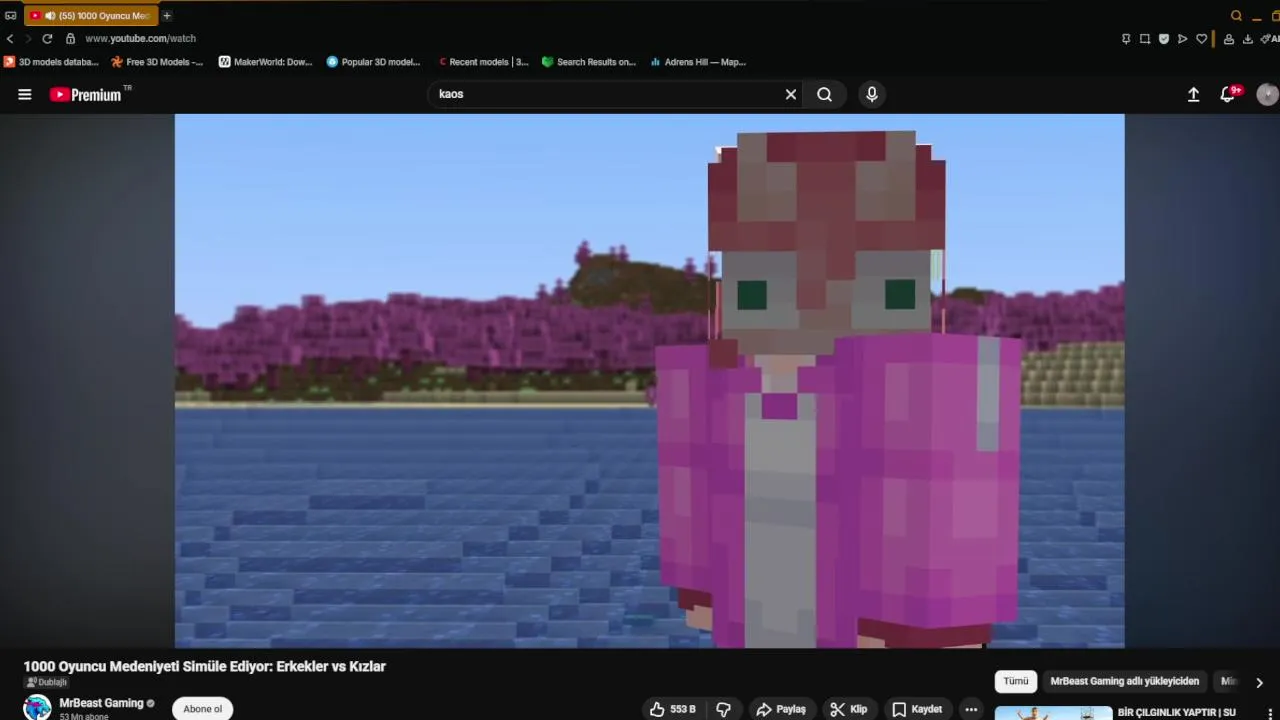Viewport: 1280px width, 720px height.
Task: Open the notifications bell
Action: [x=1229, y=94]
